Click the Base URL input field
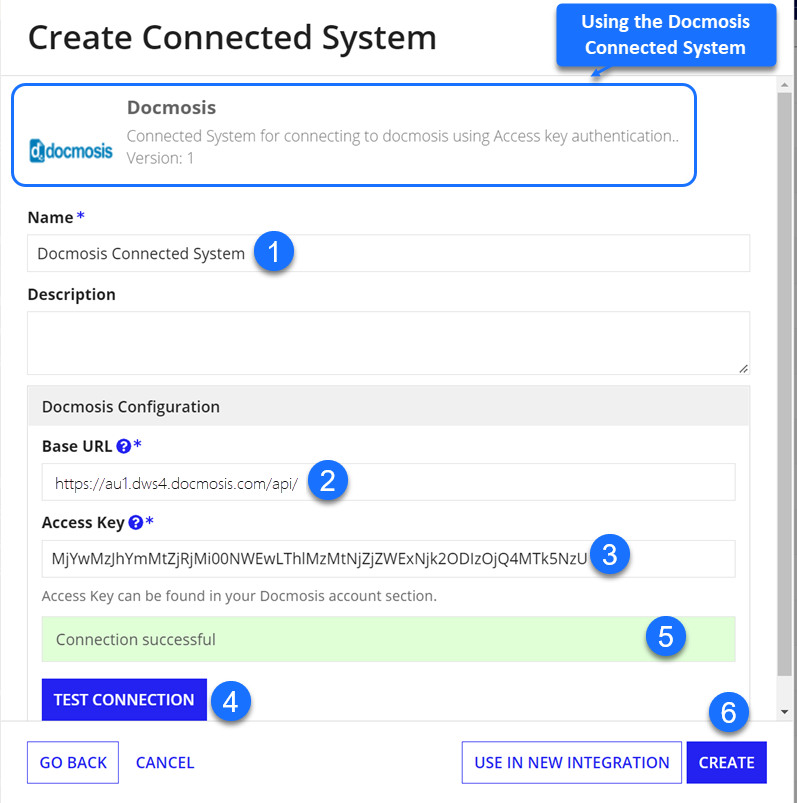The height and width of the screenshot is (803, 797). click(x=388, y=482)
